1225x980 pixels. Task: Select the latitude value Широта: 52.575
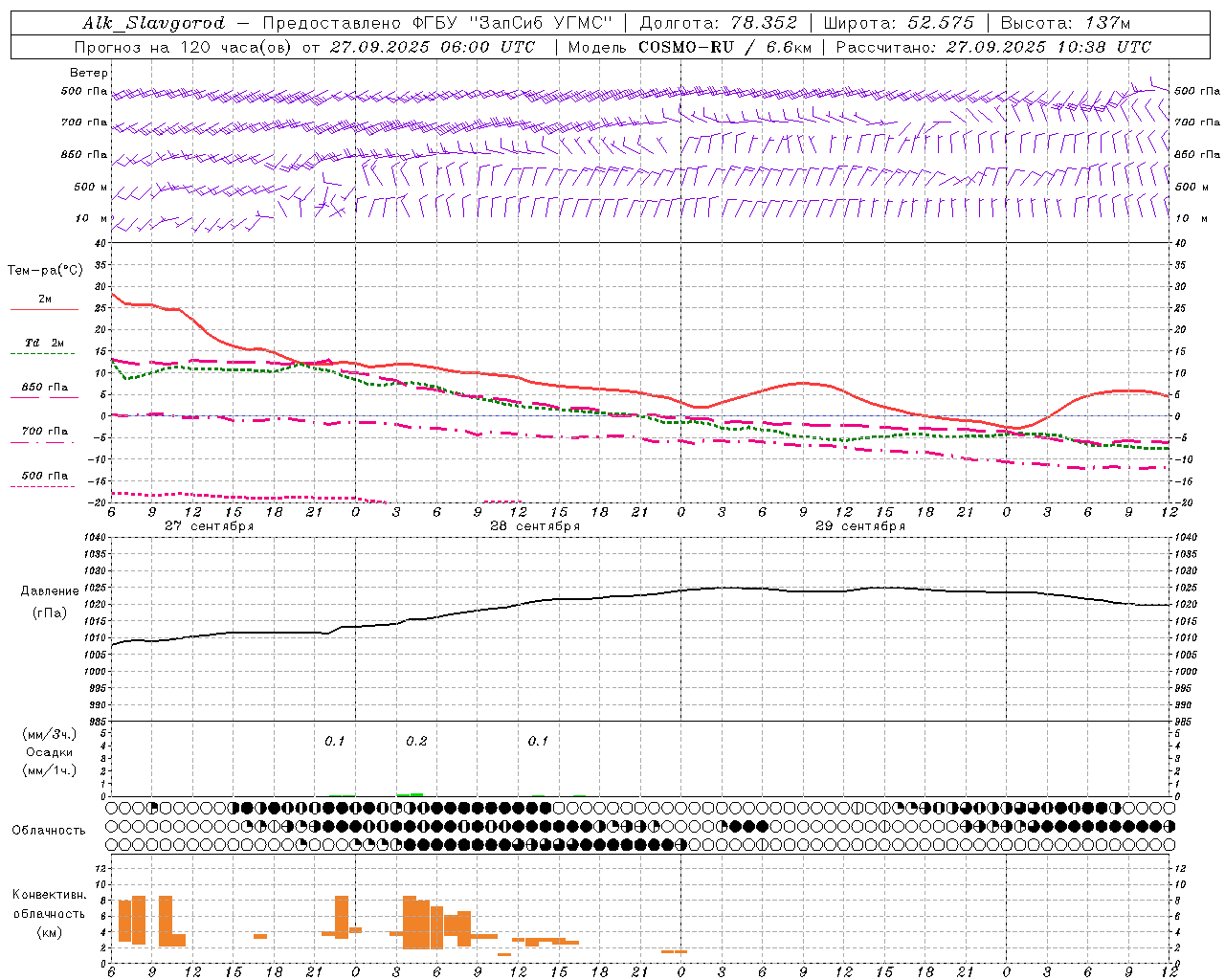coord(899,23)
